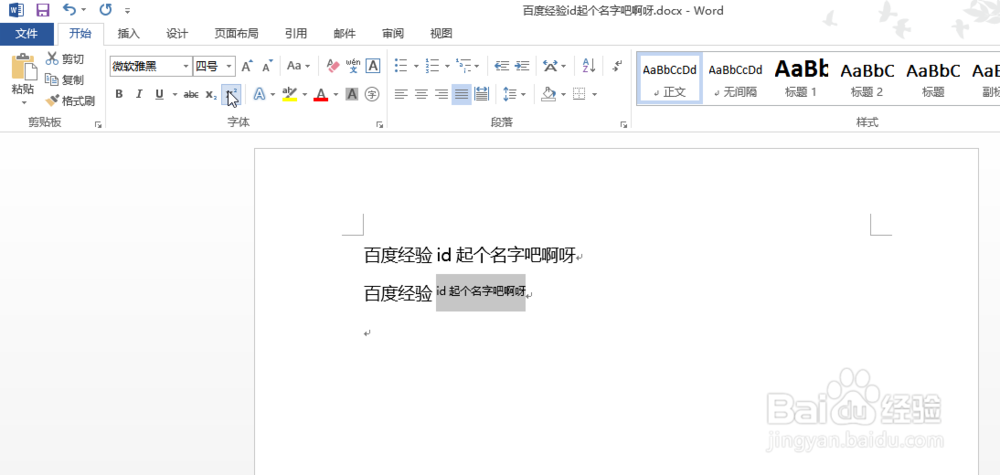
Task: Click the Paste (粘贴) clipboard icon
Action: (24, 67)
